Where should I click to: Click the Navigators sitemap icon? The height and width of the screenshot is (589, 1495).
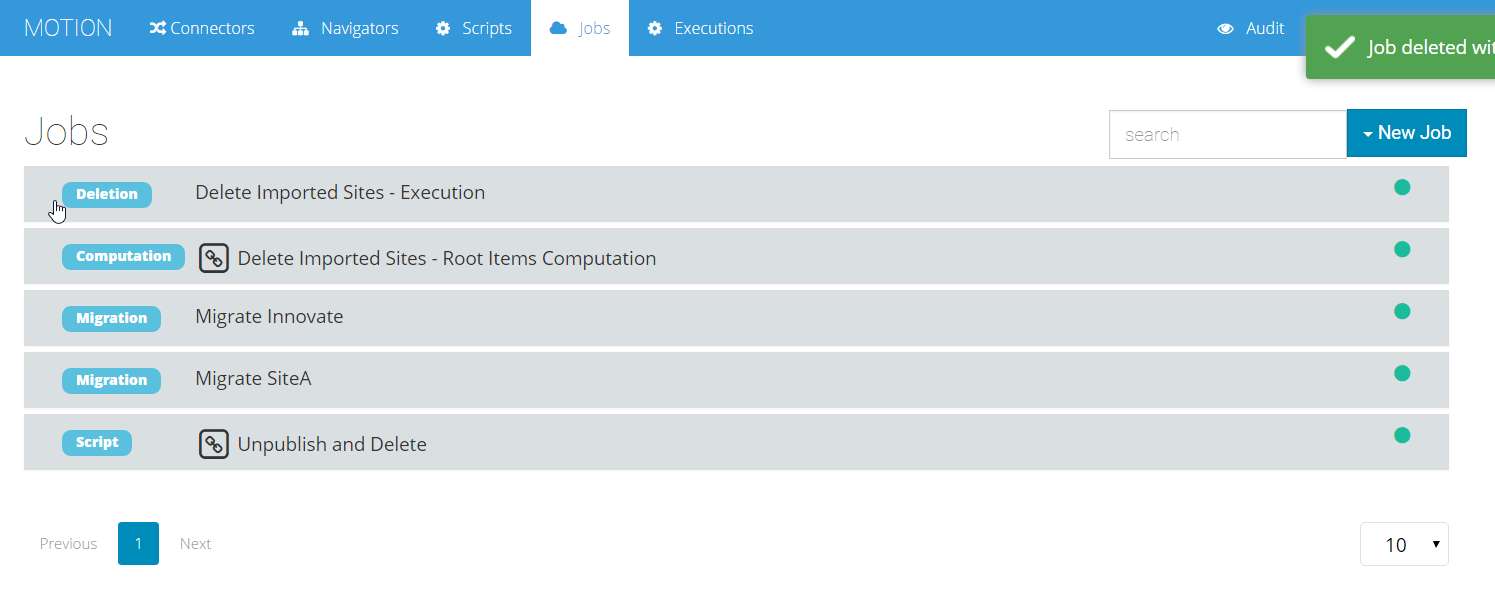300,28
